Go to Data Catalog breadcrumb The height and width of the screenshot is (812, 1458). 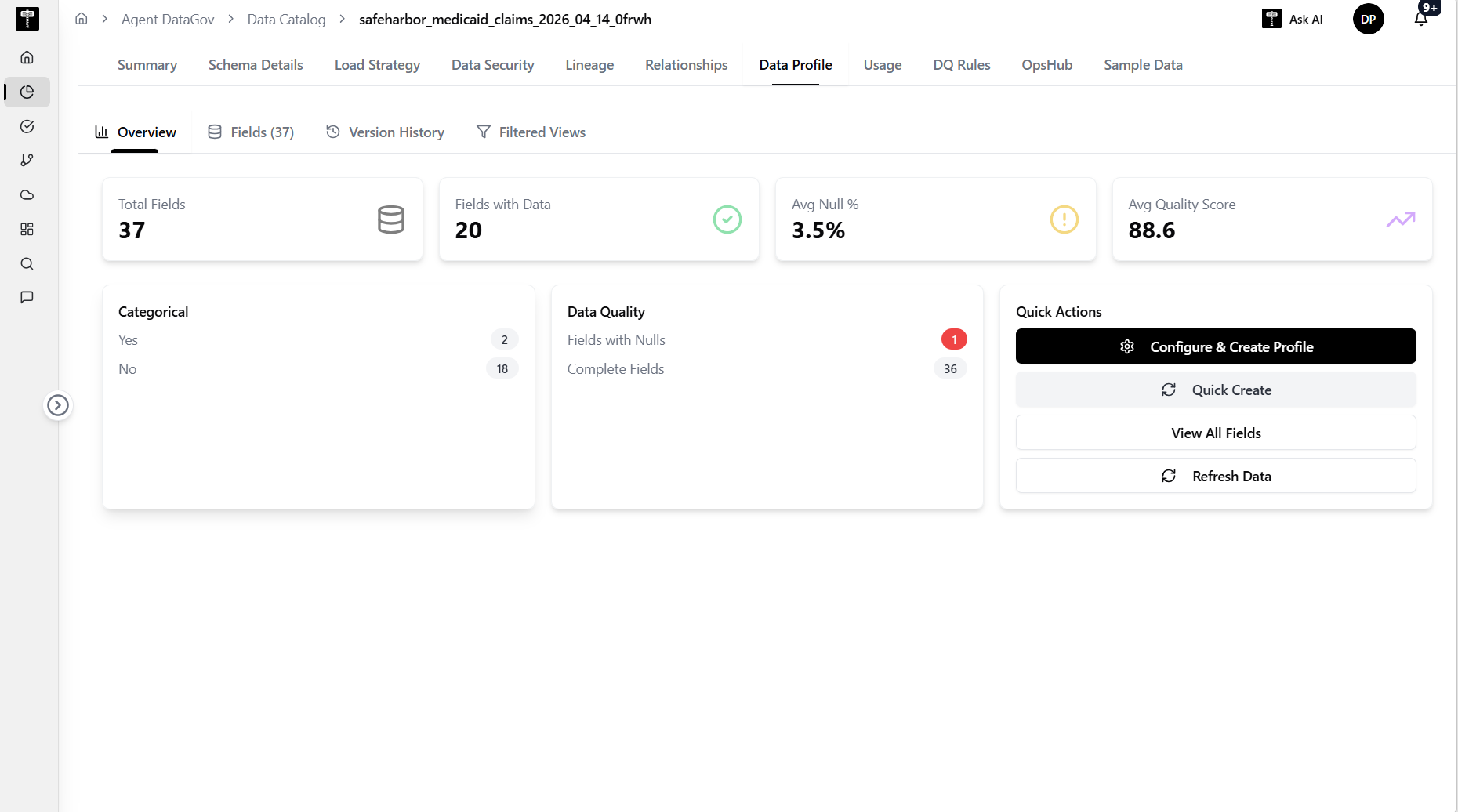click(x=286, y=19)
